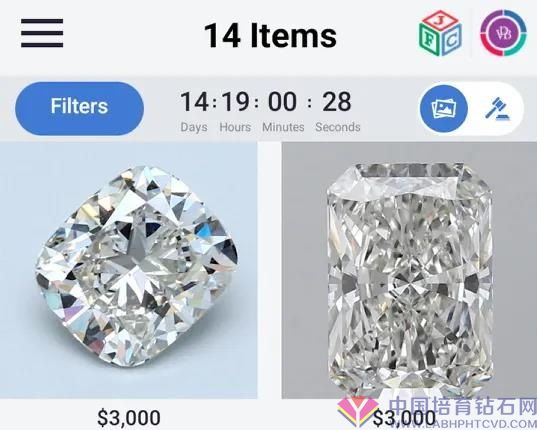Open the Filters panel
Viewport: 537px width, 430px height.
point(79,108)
